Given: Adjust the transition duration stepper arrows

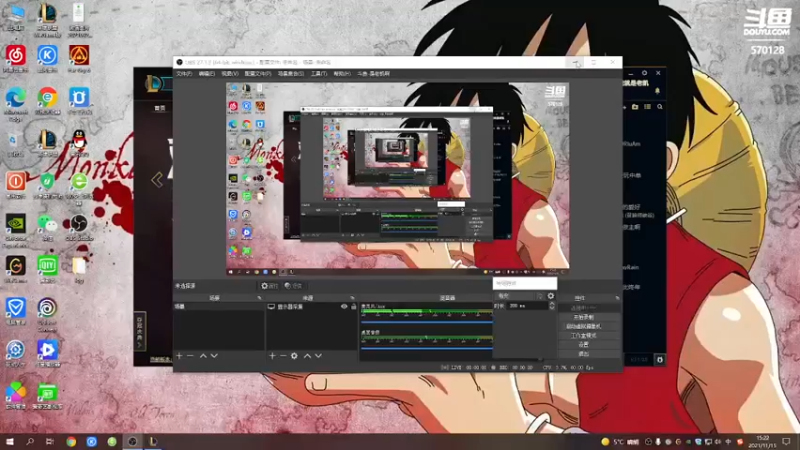Looking at the screenshot, I should point(552,306).
